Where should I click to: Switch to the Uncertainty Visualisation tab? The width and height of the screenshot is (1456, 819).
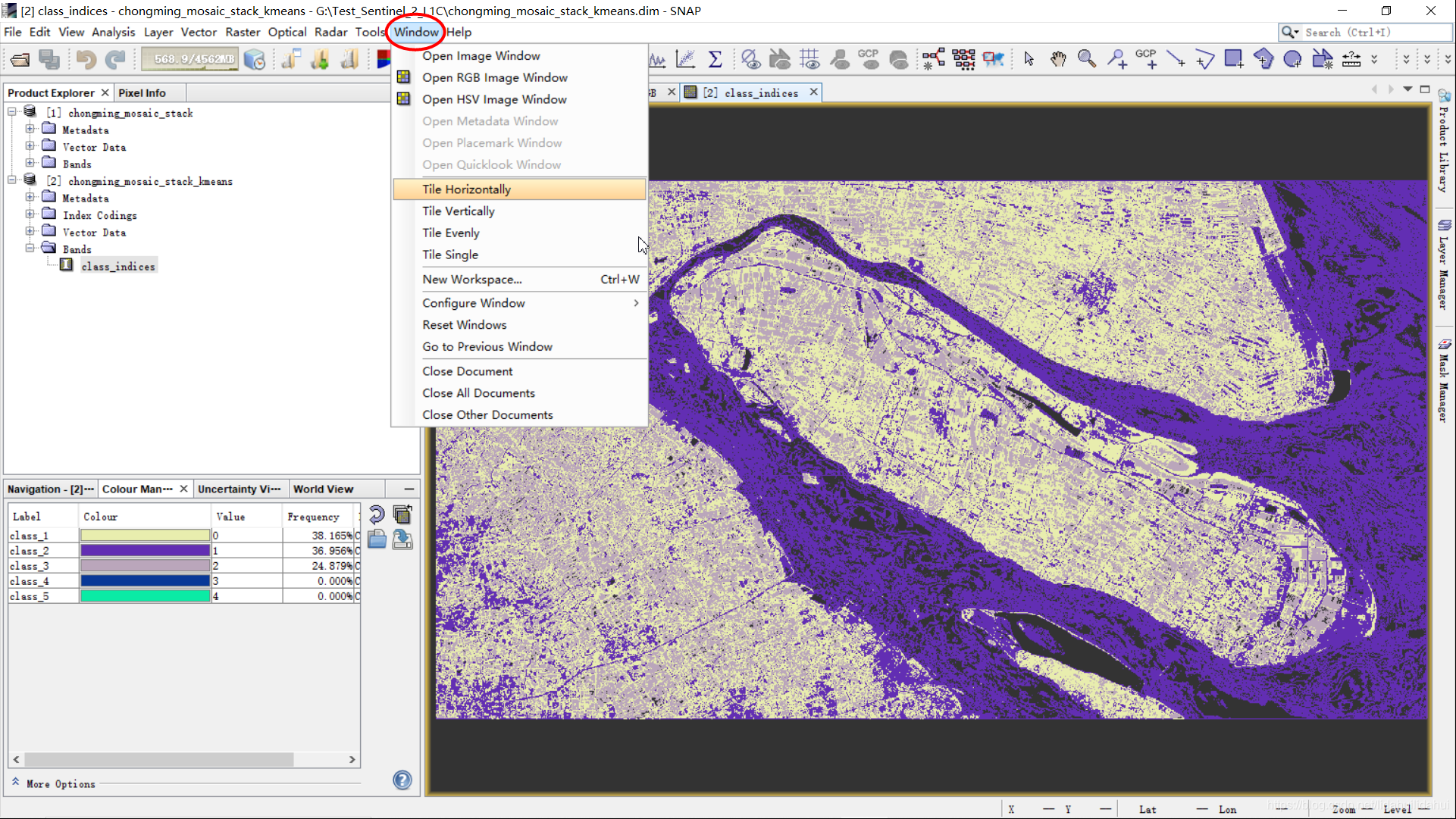(x=239, y=489)
